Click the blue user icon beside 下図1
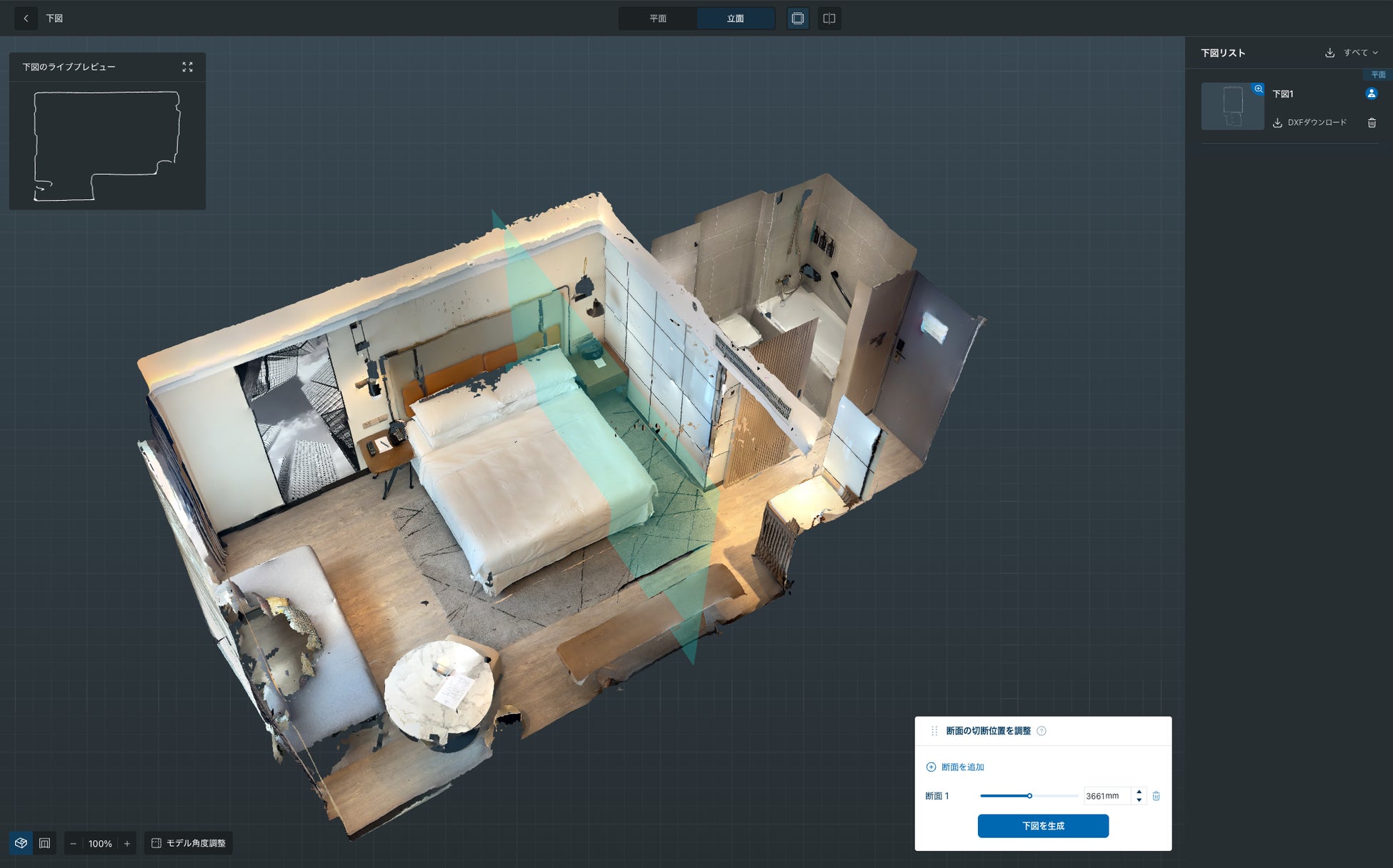Viewport: 1393px width, 868px height. (1371, 94)
